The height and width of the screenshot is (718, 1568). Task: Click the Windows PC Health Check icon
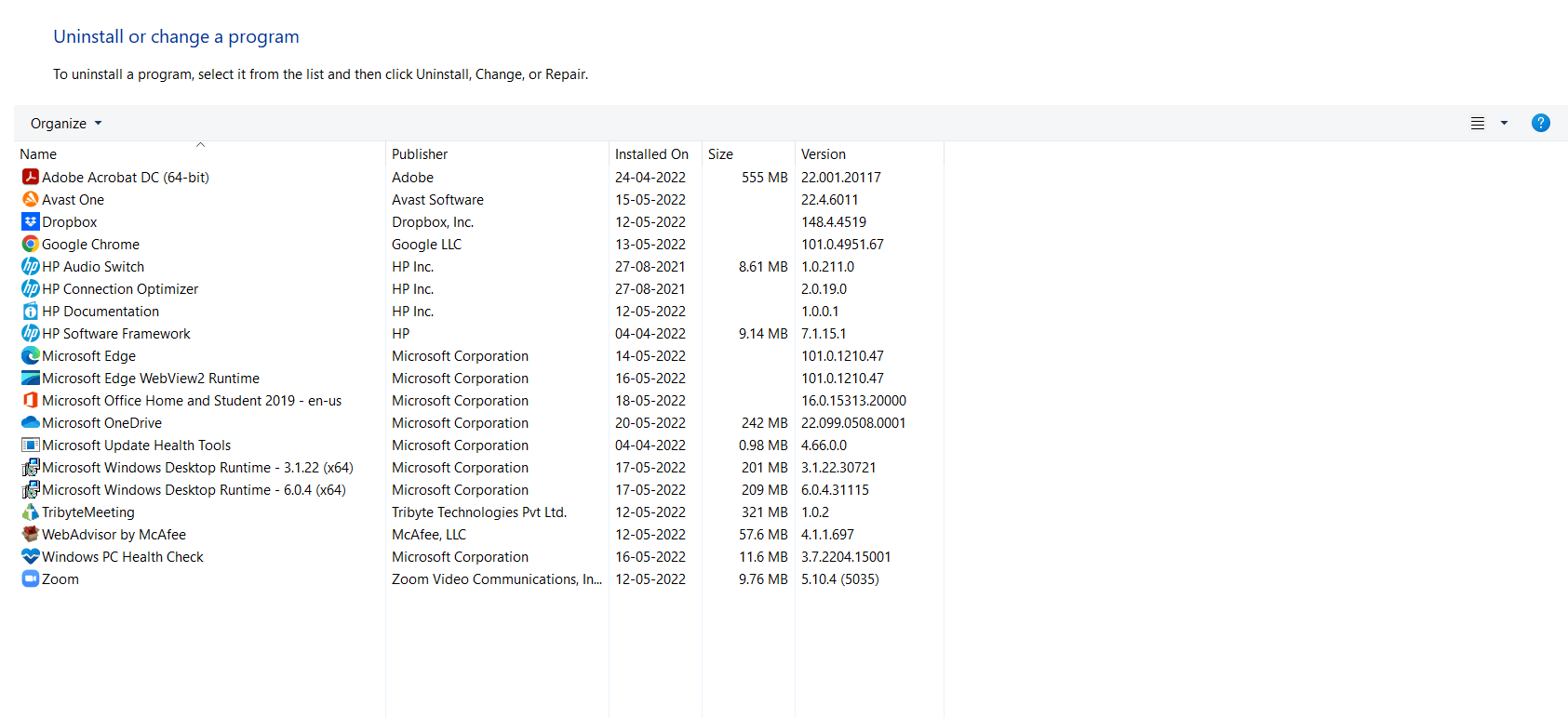click(31, 556)
